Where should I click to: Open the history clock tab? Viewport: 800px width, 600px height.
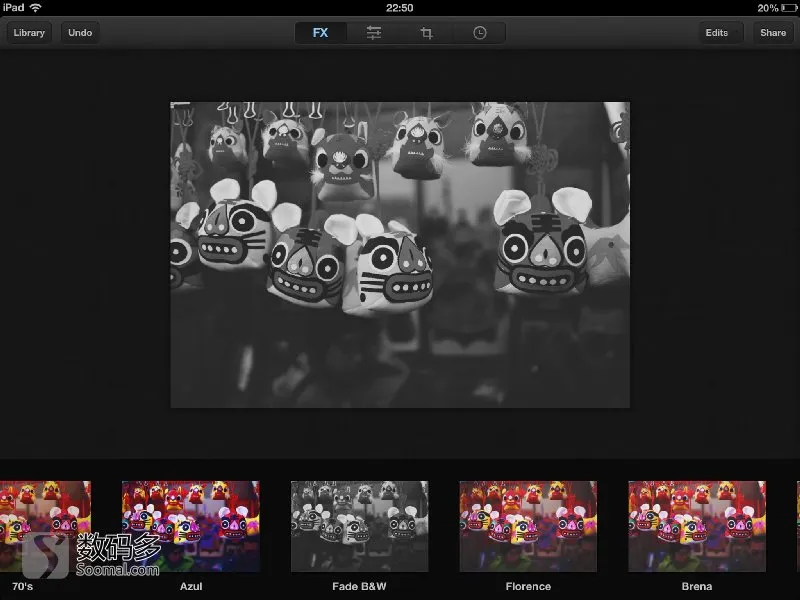click(480, 33)
